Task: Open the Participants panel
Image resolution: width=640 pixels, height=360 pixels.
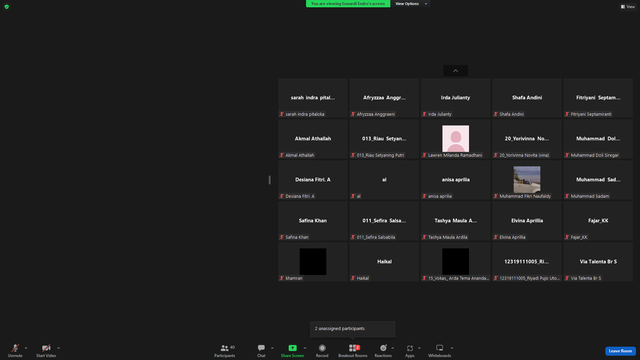Action: [225, 350]
